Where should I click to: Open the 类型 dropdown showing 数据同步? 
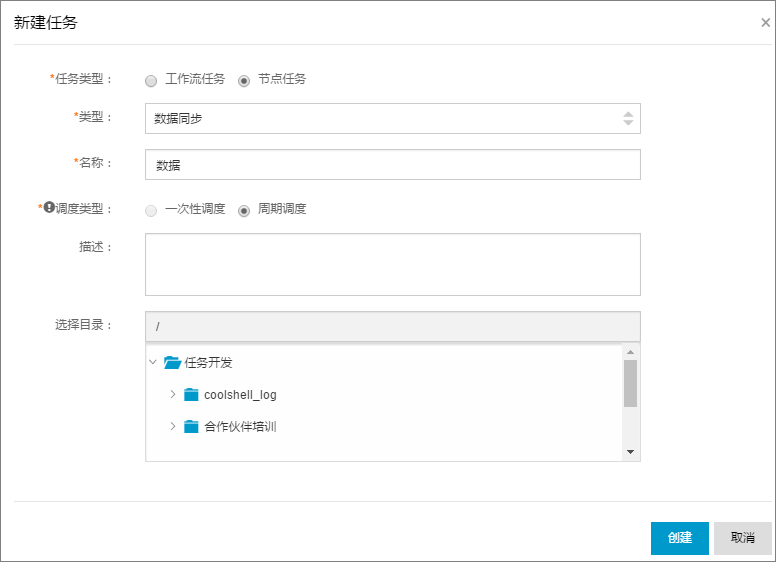click(393, 119)
